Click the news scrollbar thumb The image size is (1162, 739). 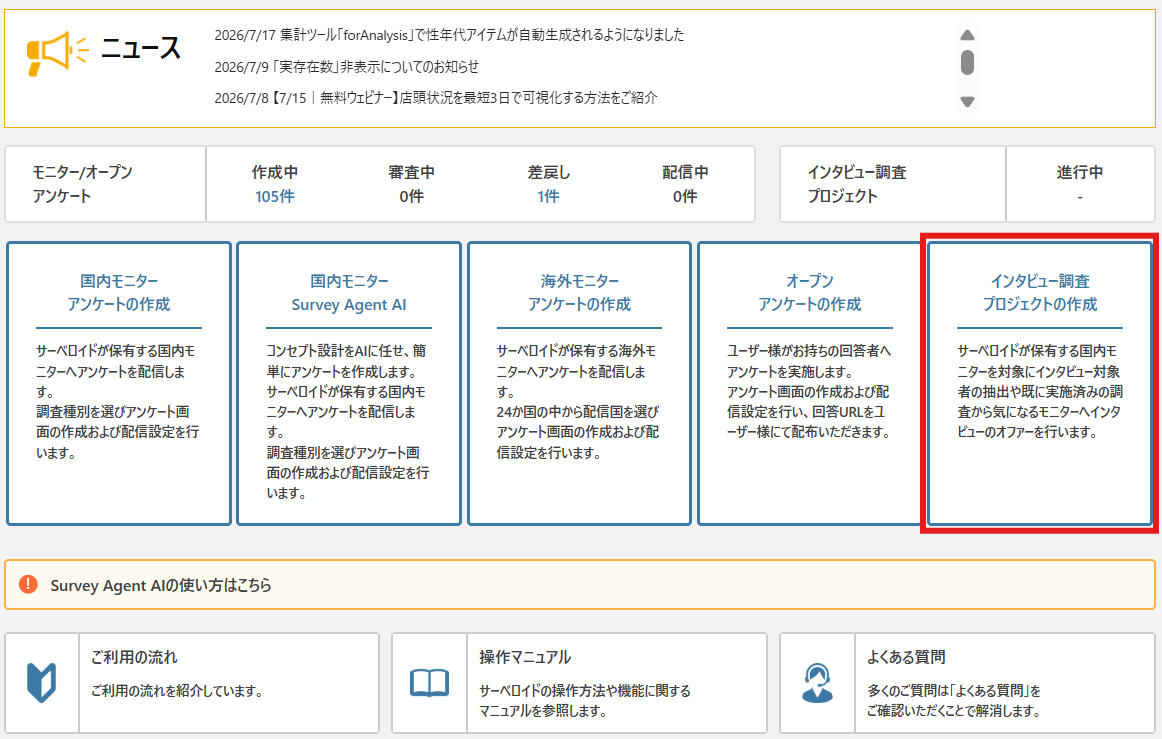tap(967, 62)
